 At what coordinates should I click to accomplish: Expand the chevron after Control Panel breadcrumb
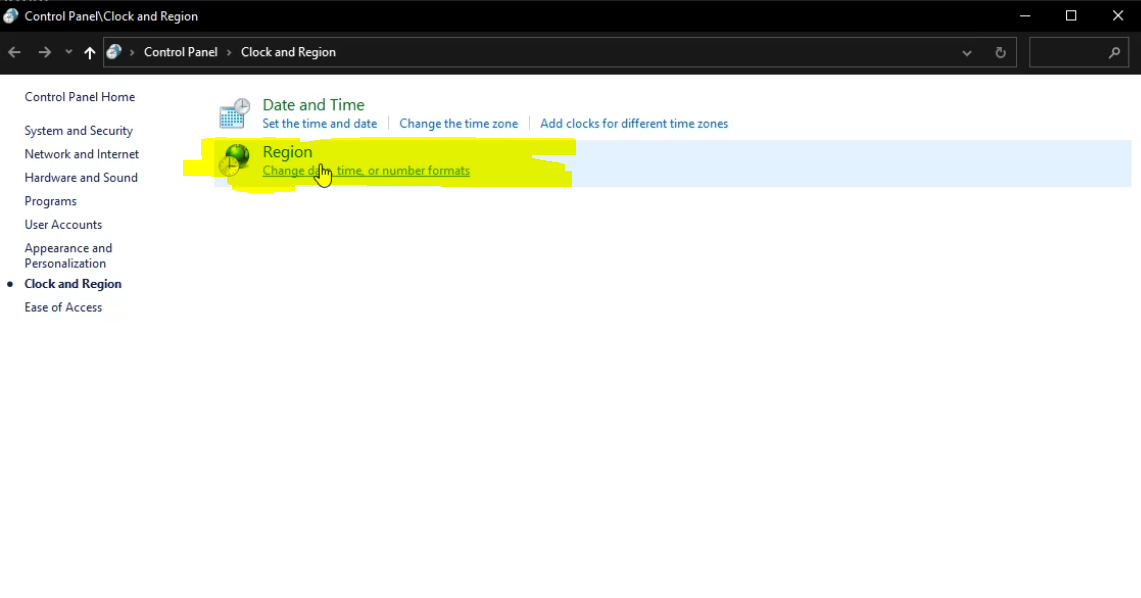[x=229, y=52]
